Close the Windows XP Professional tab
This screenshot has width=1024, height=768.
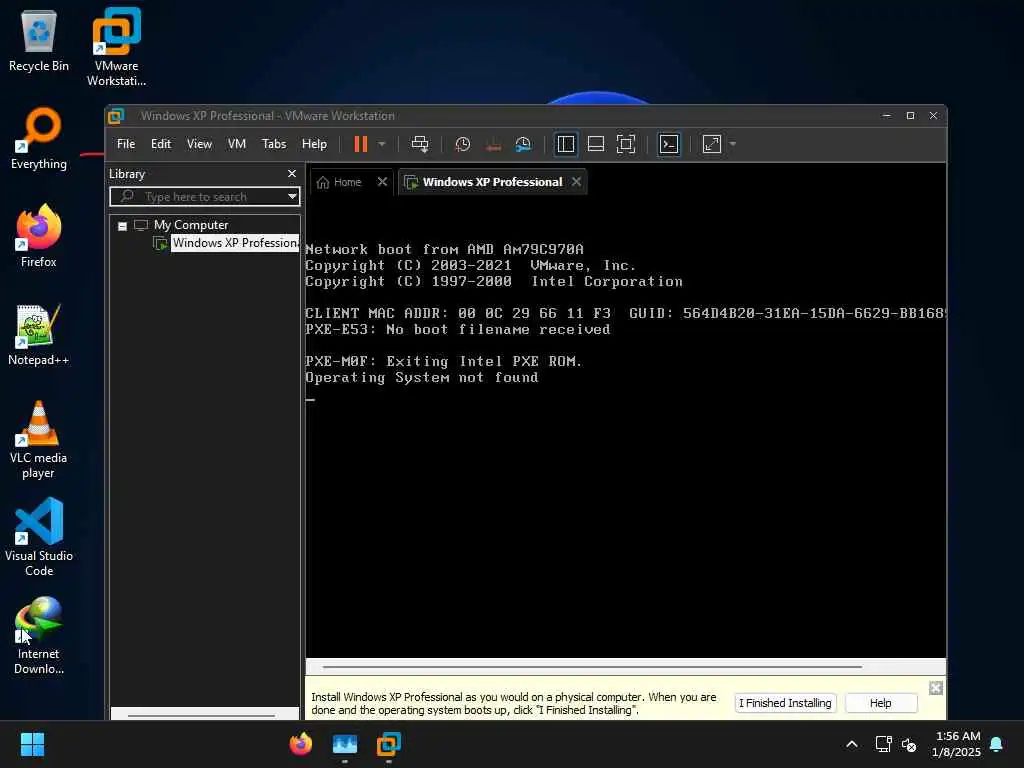(576, 182)
